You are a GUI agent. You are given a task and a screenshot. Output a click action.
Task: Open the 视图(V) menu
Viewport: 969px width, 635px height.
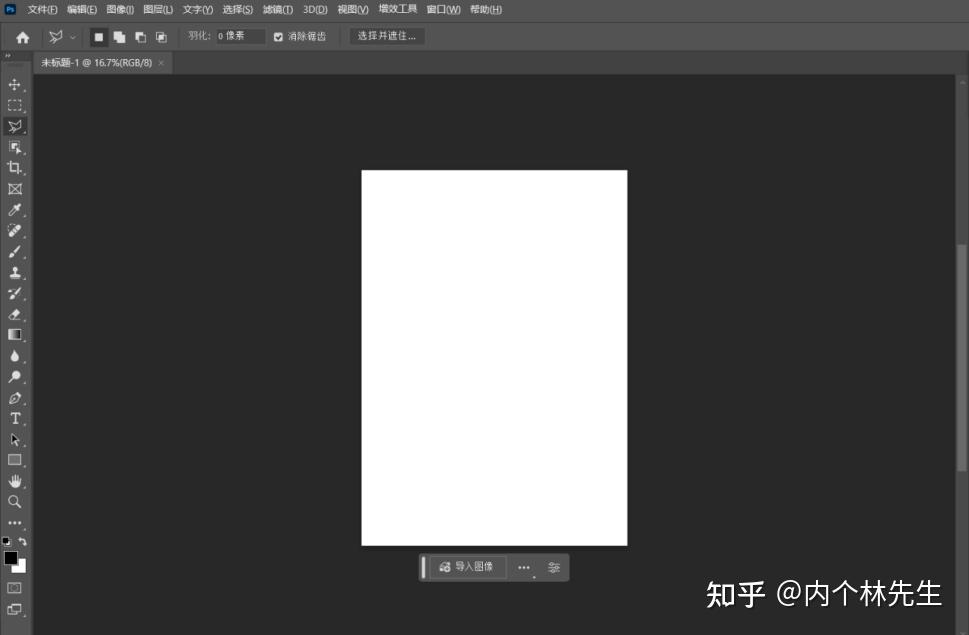(353, 9)
